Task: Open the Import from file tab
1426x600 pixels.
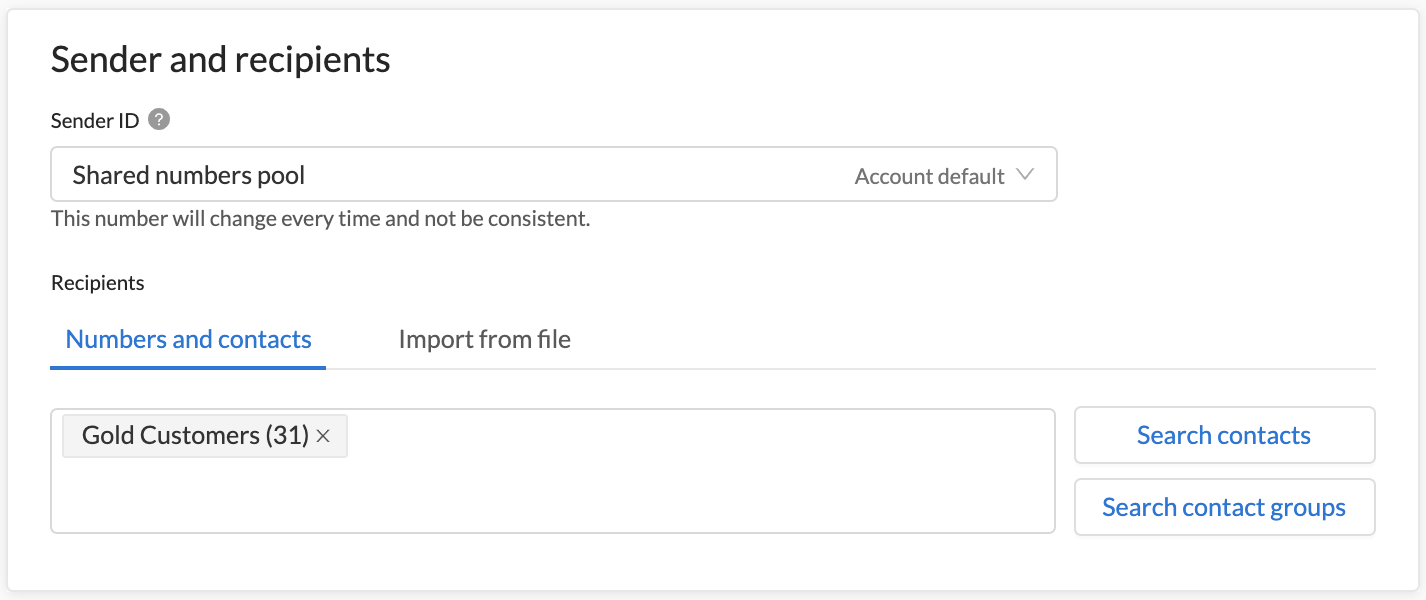Action: point(485,340)
